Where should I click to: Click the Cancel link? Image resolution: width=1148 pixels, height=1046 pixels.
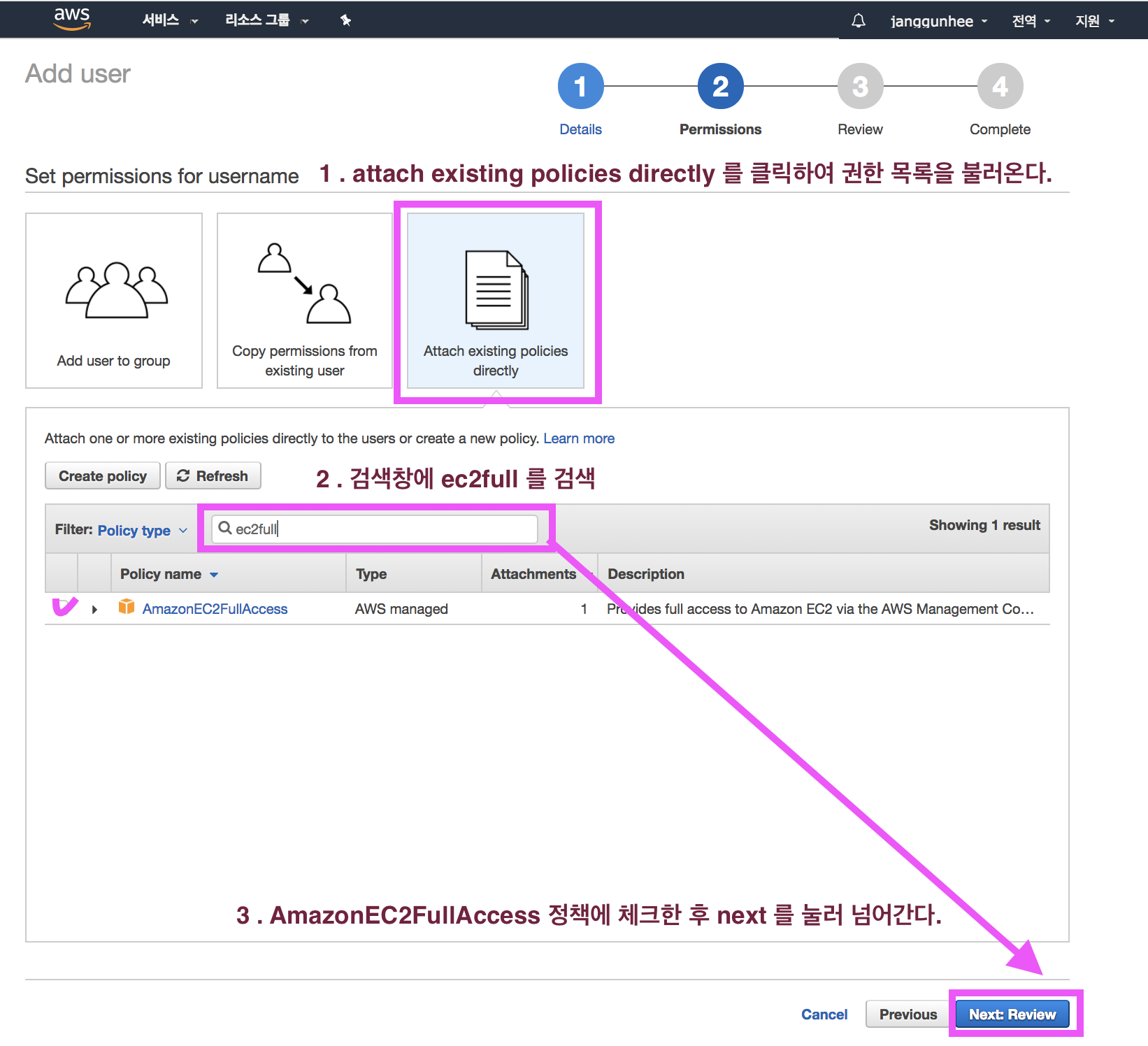tap(824, 1015)
